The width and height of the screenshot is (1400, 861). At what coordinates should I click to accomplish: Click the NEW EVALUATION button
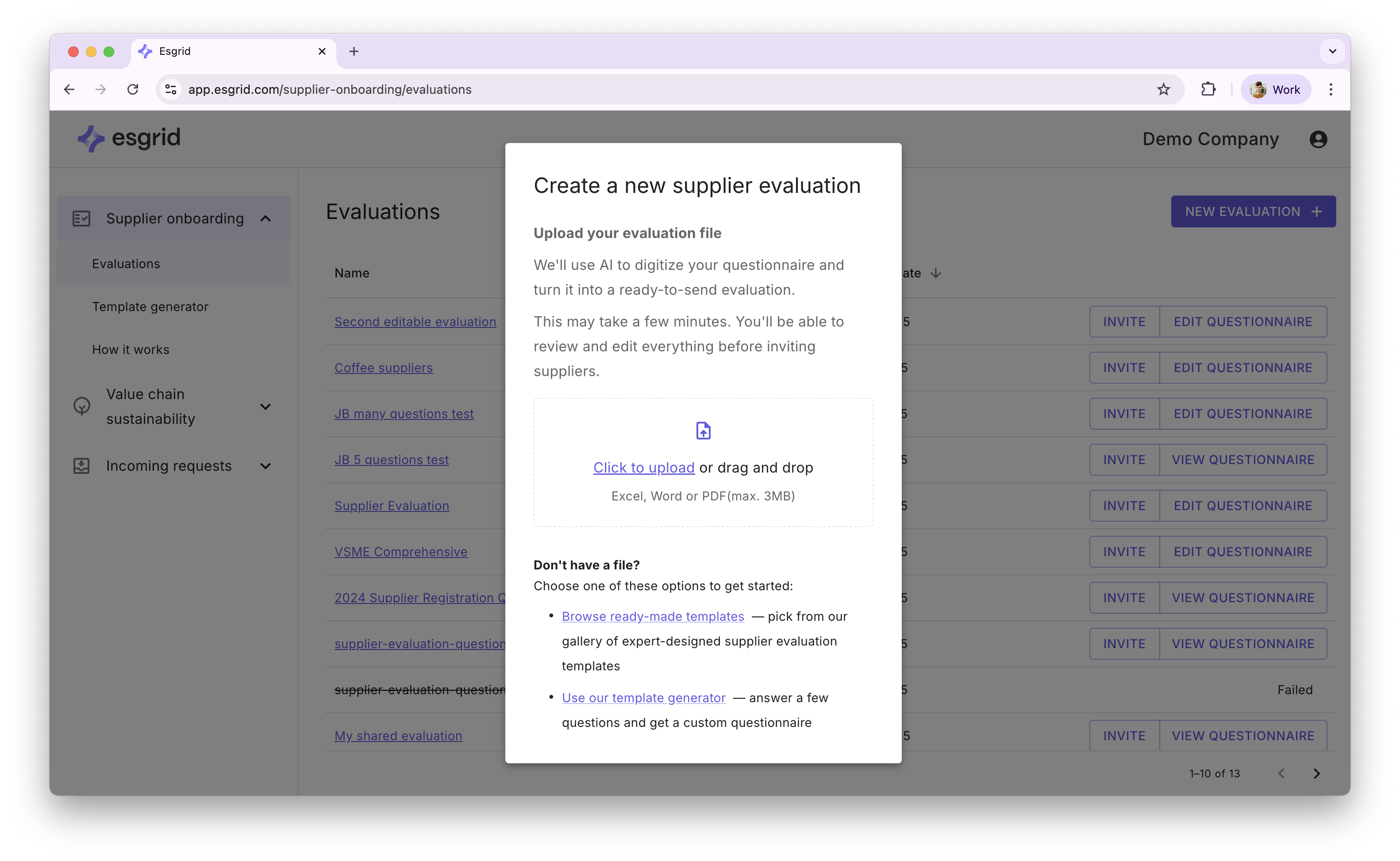point(1253,211)
